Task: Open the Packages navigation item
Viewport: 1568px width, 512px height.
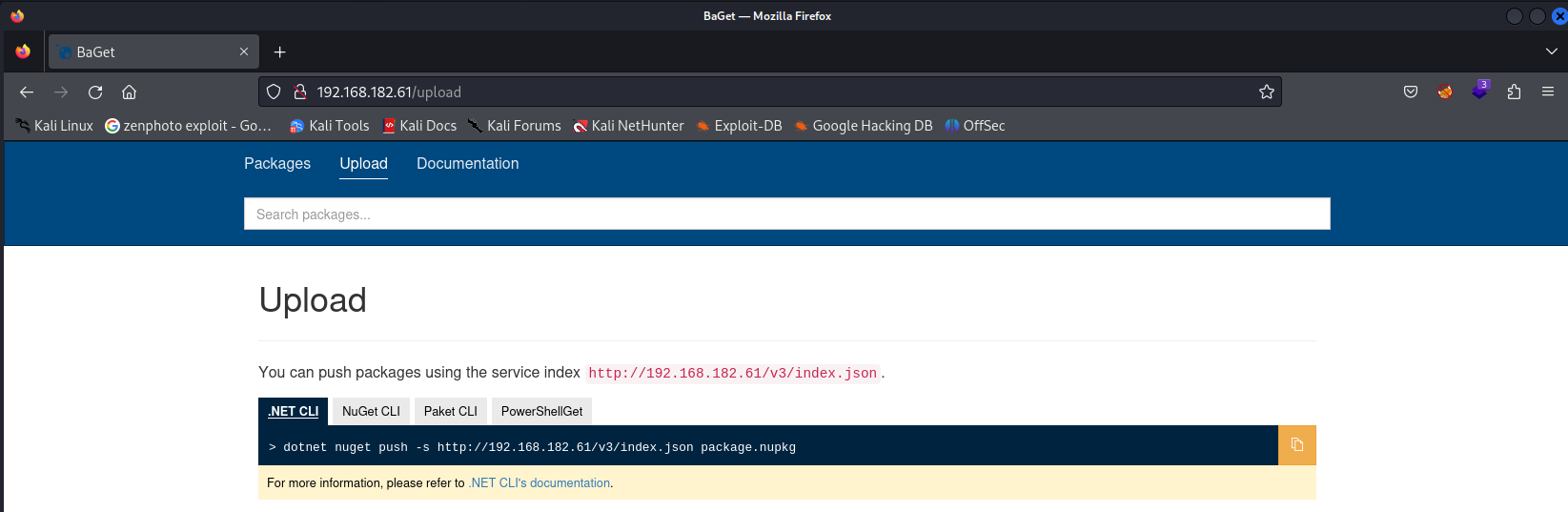Action: [x=277, y=164]
